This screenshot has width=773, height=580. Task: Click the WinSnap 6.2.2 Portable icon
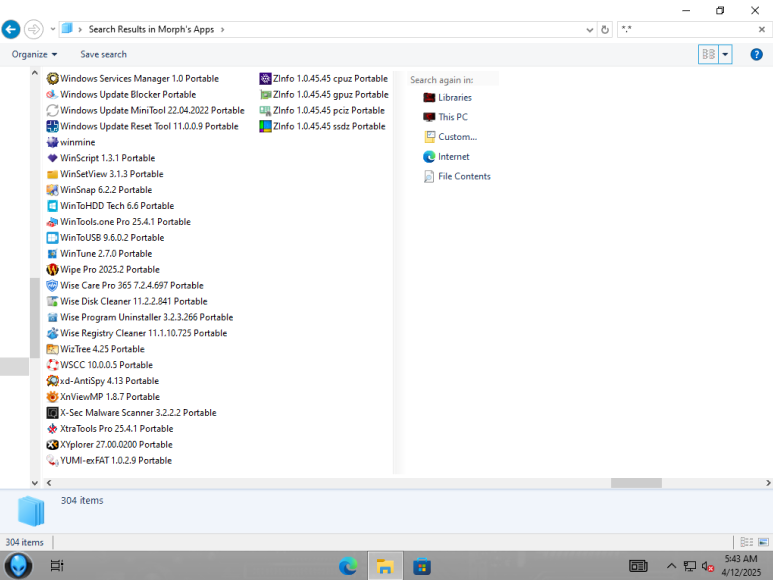52,190
